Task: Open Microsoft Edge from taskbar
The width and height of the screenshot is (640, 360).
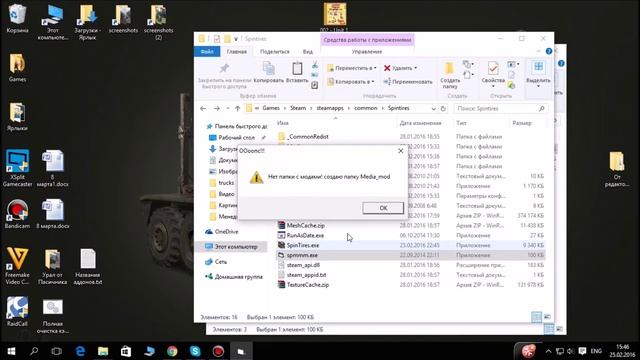Action: pyautogui.click(x=80, y=351)
